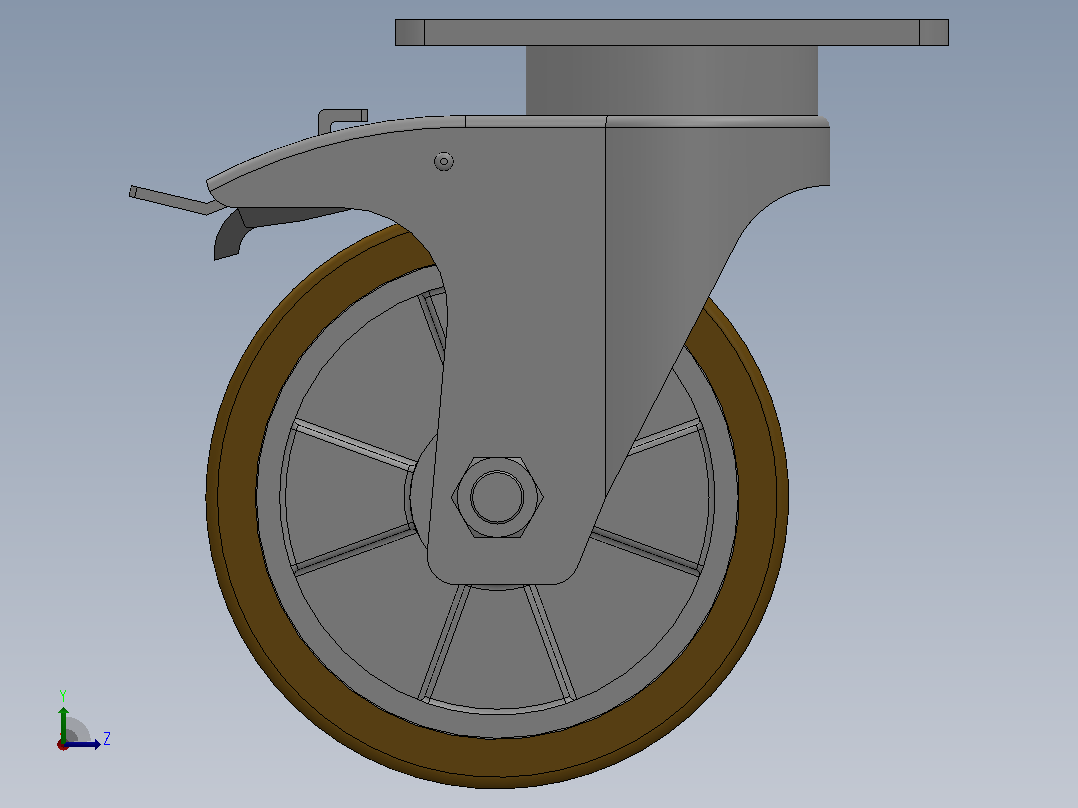
Task: Click the blue Z axis arrow of the triad
Action: click(x=84, y=744)
